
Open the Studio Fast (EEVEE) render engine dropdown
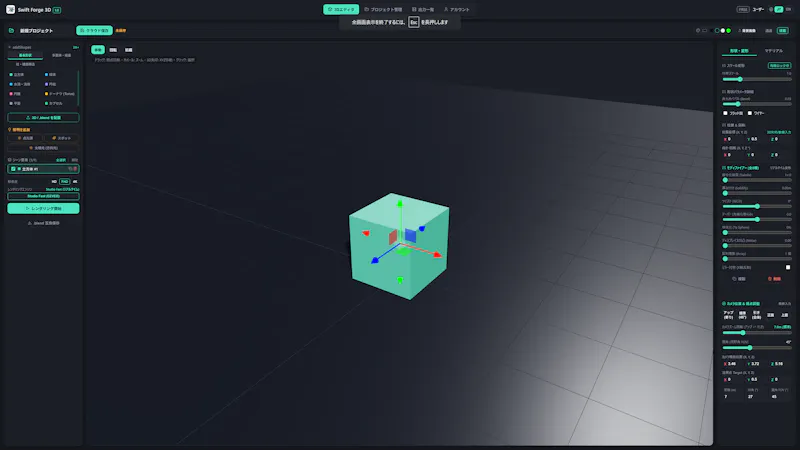tap(43, 196)
